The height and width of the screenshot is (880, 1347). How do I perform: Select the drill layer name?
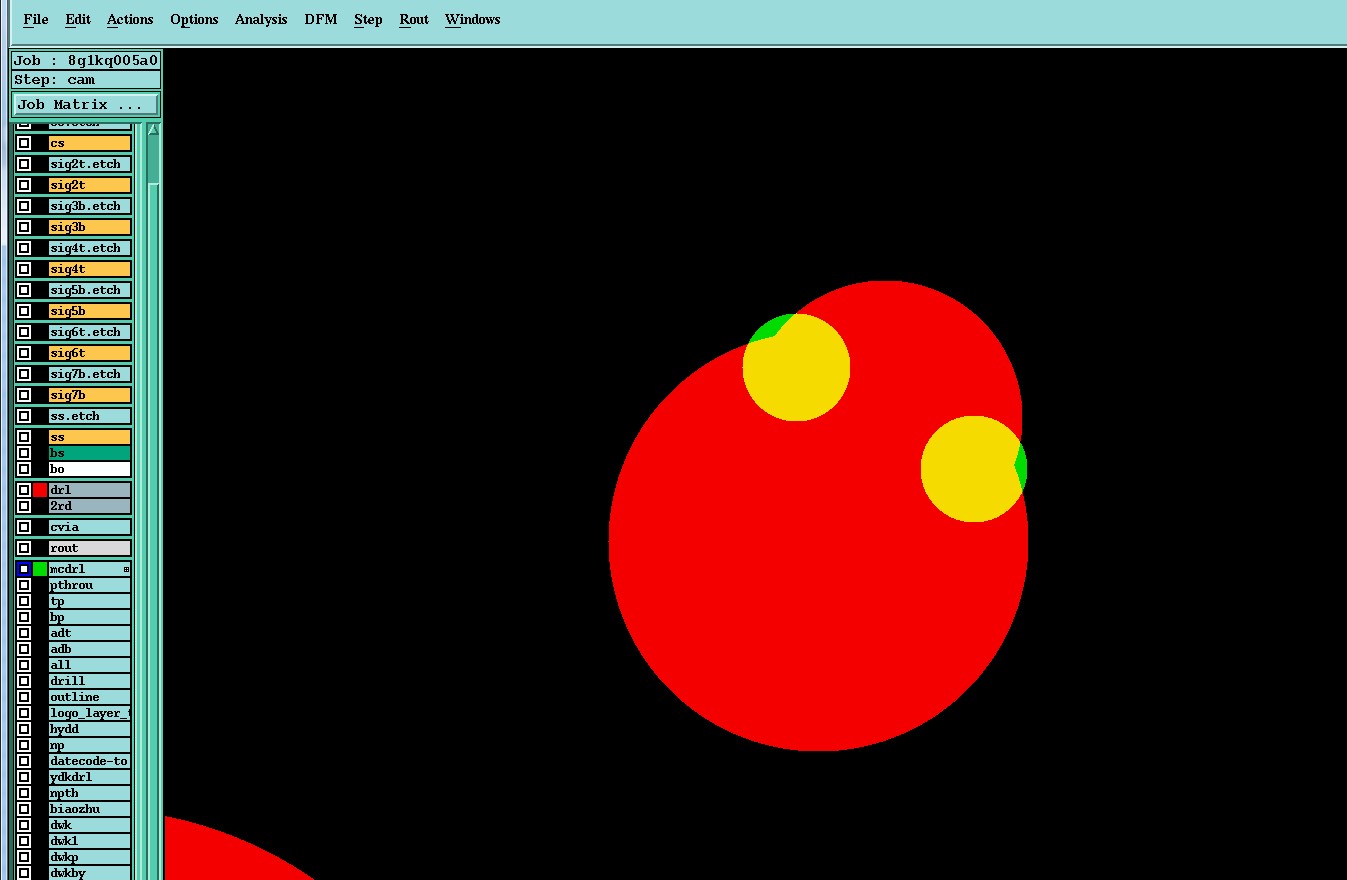pos(90,681)
